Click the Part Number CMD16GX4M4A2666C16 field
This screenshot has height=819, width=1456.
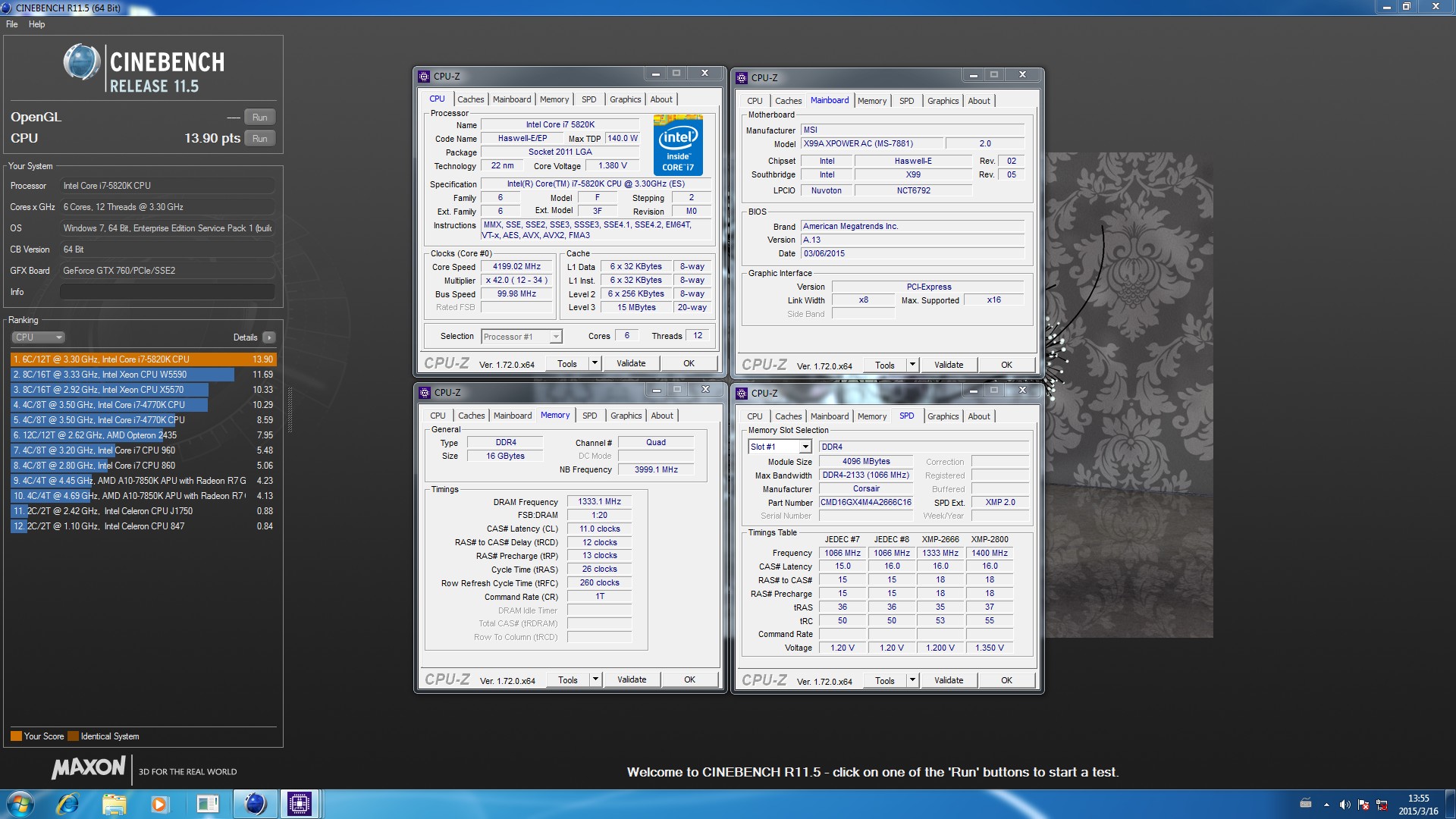click(865, 503)
